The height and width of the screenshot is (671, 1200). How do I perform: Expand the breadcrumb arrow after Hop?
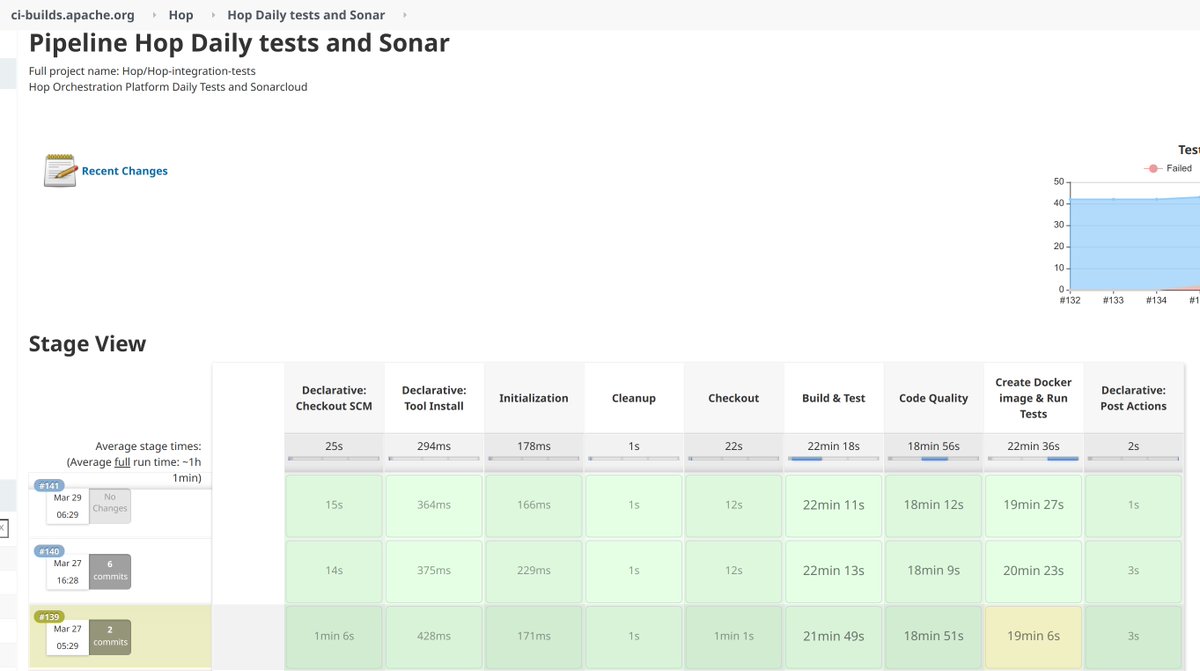pos(214,15)
